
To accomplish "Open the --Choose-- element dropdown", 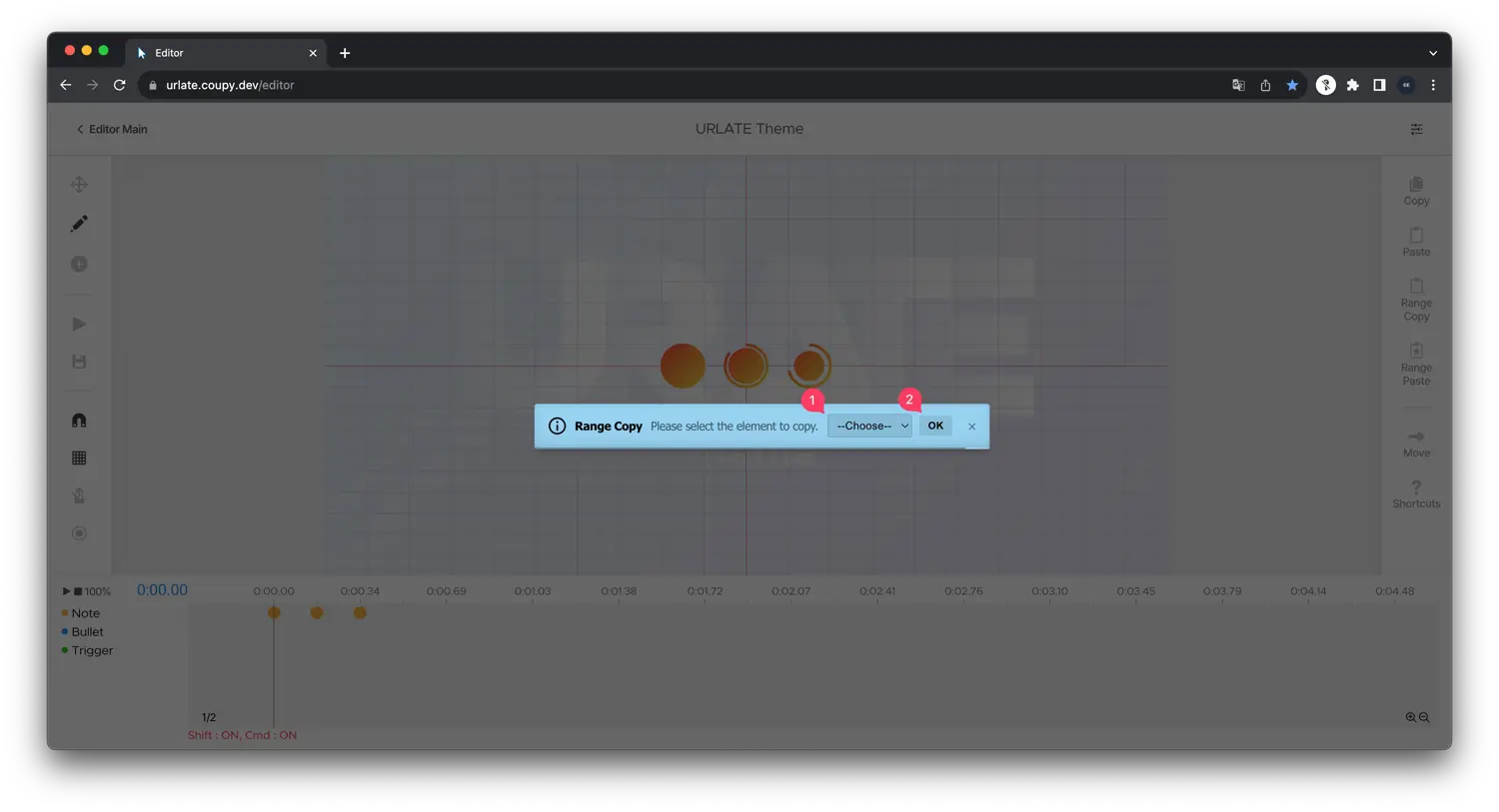I will tap(868, 425).
